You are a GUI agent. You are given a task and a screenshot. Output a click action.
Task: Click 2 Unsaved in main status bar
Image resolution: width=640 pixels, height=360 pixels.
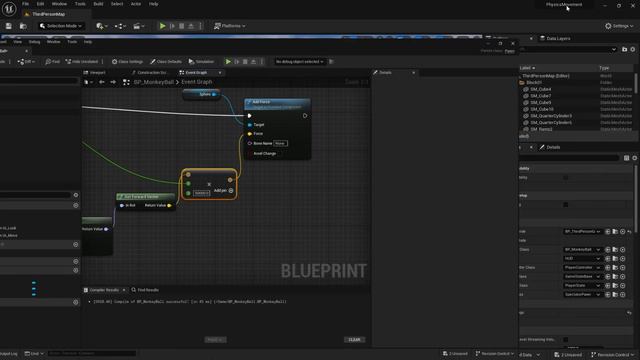click(x=568, y=355)
